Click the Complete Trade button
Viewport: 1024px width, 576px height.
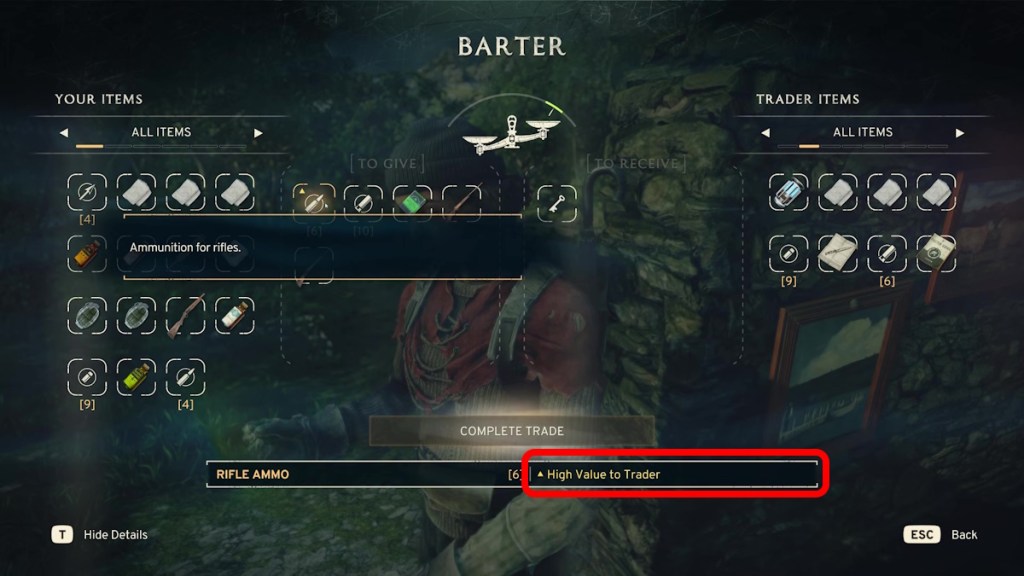[511, 431]
